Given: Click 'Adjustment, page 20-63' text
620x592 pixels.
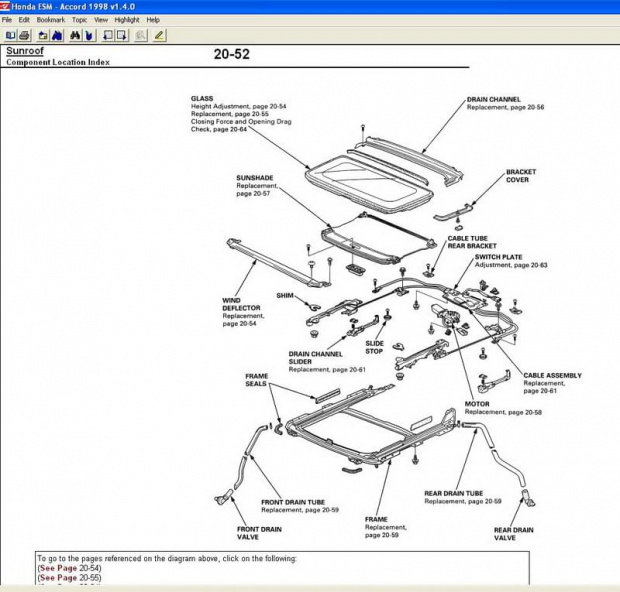Looking at the screenshot, I should pyautogui.click(x=511, y=265).
